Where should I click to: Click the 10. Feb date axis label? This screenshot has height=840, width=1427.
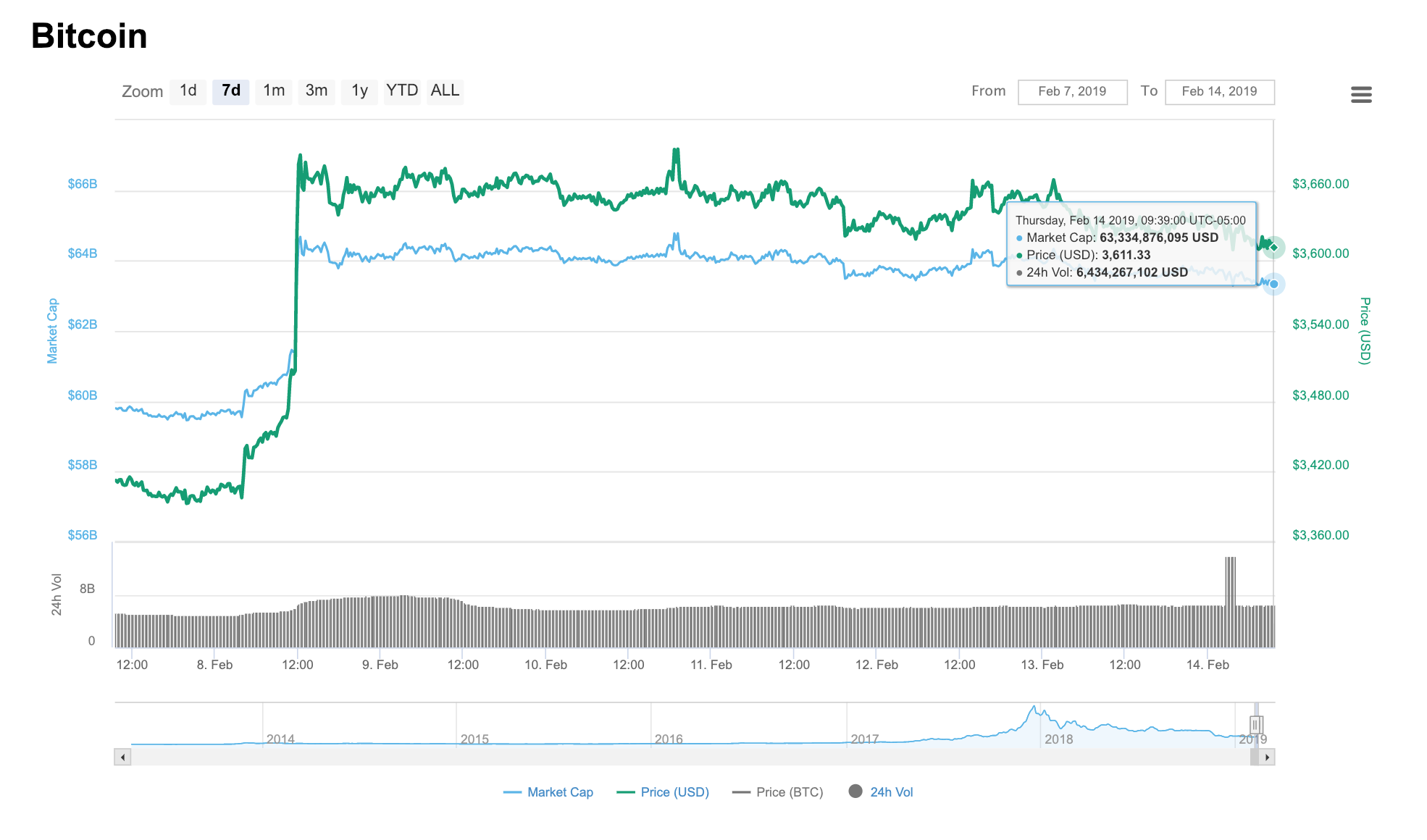[545, 665]
